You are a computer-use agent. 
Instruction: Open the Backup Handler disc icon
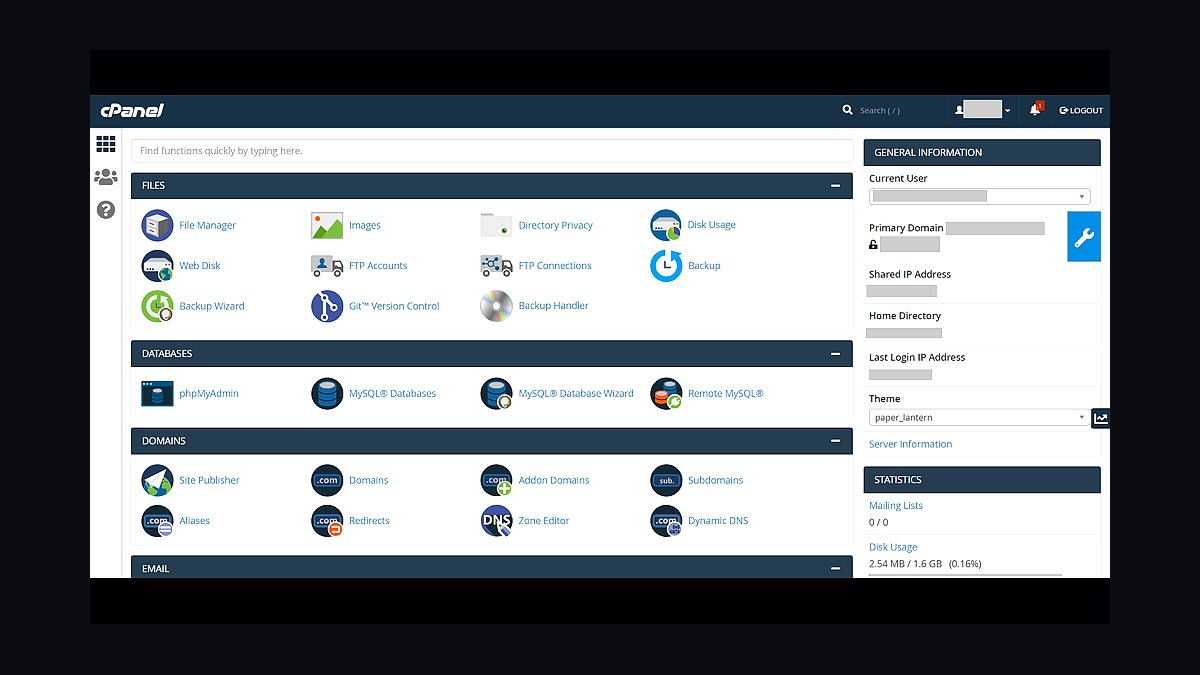click(x=496, y=306)
